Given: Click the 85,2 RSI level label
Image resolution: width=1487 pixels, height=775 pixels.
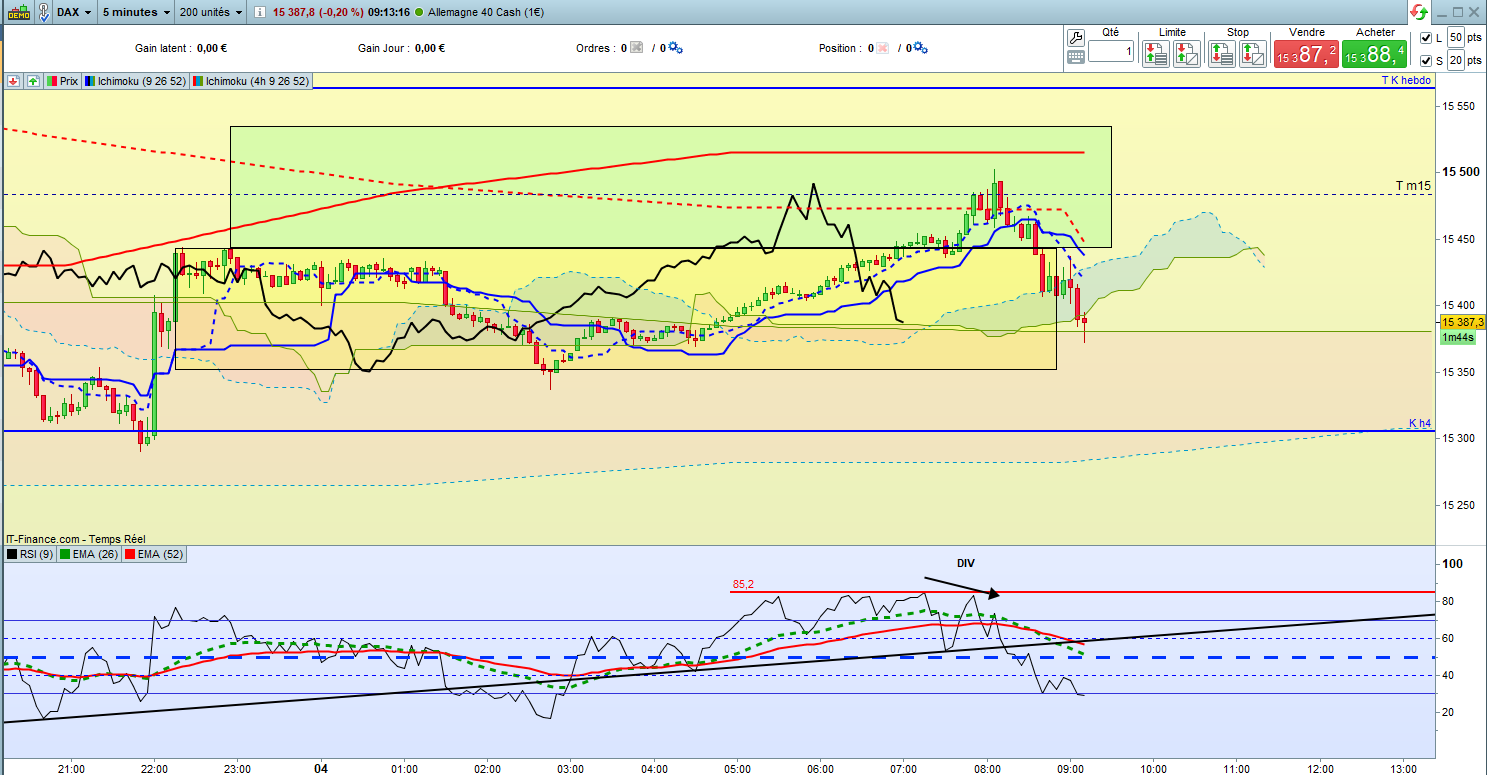Looking at the screenshot, I should point(743,584).
